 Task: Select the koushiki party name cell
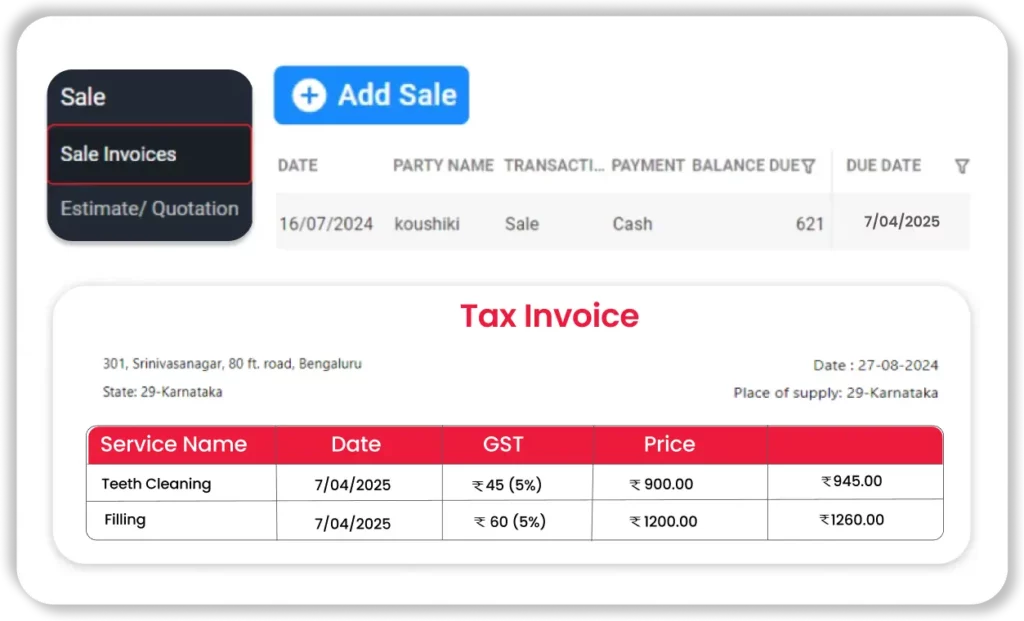[427, 224]
